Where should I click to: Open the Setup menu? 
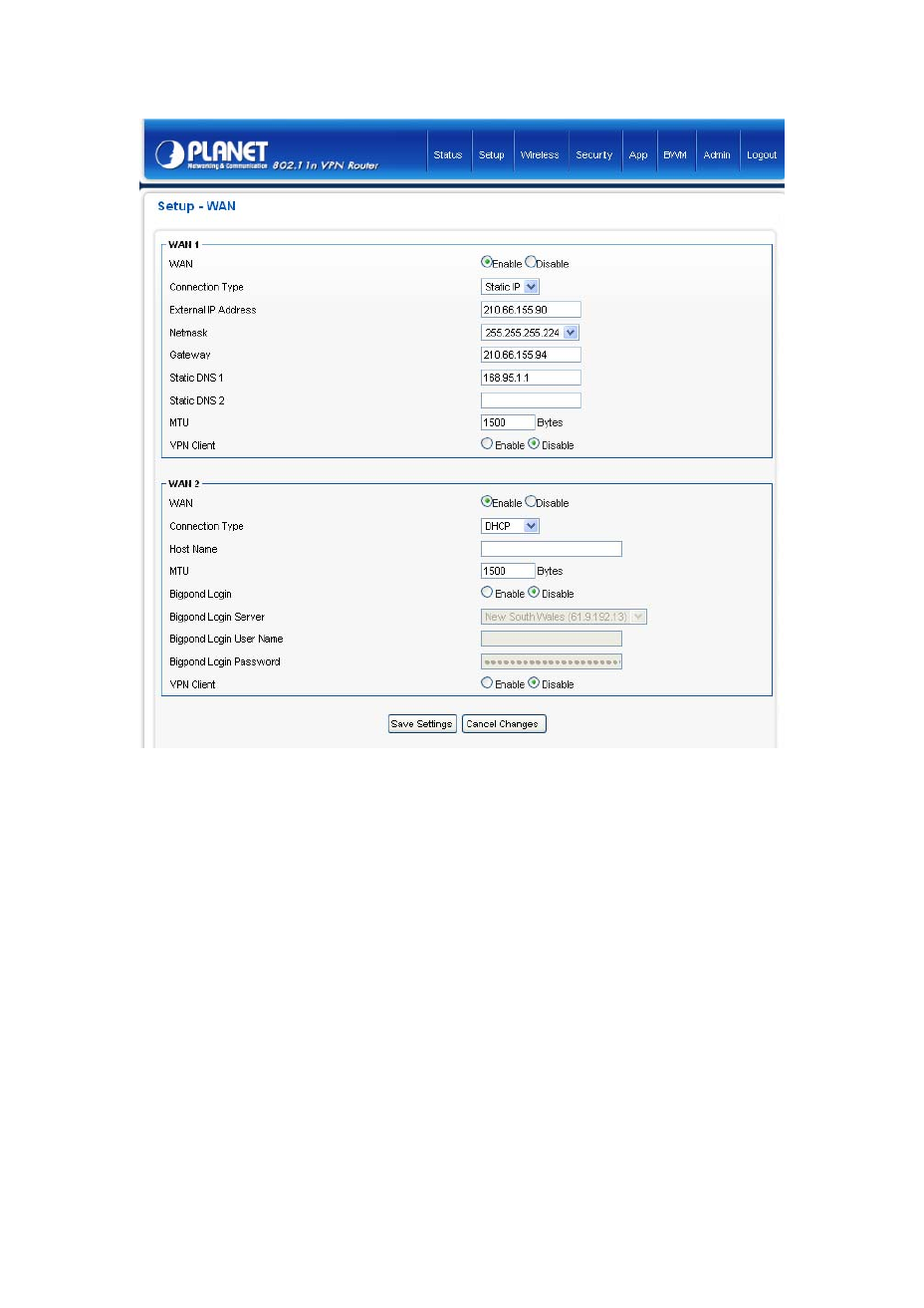pyautogui.click(x=492, y=154)
